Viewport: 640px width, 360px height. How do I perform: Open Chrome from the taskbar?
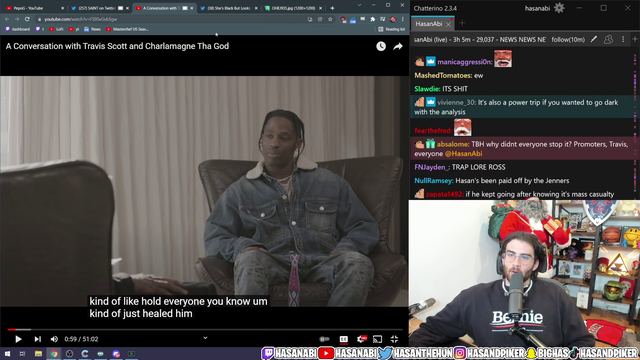[54, 354]
